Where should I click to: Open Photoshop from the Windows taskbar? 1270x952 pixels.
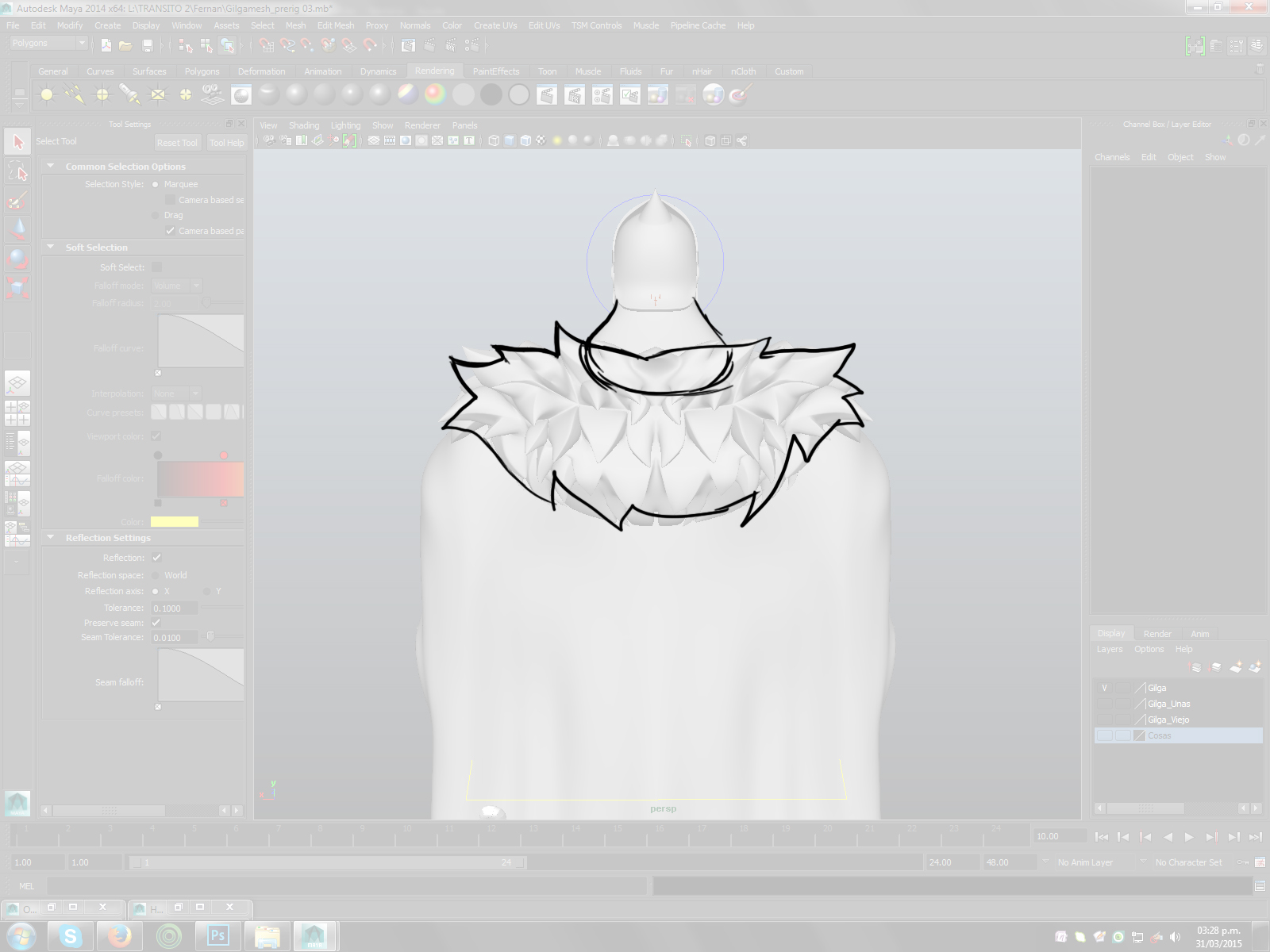[x=217, y=936]
